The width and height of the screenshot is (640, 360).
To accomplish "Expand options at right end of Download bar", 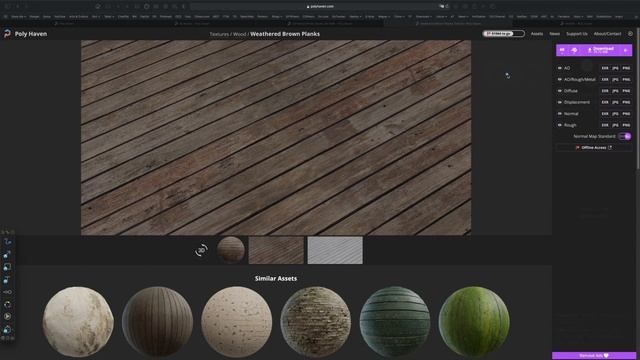I will (626, 50).
